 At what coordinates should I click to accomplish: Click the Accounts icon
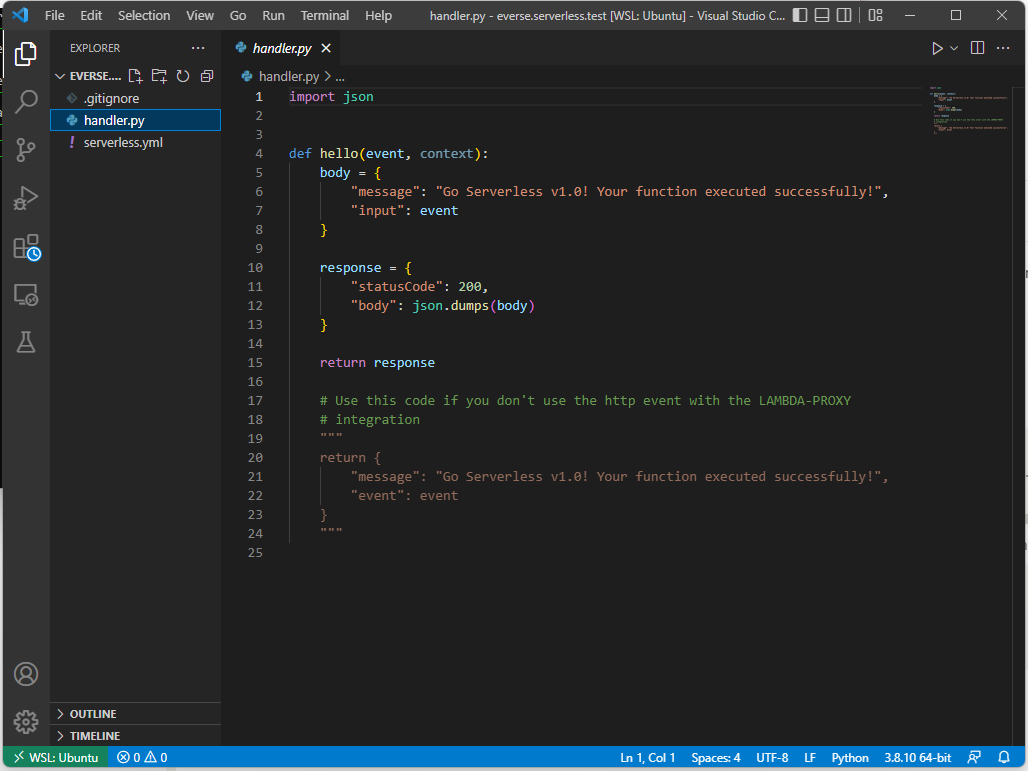point(26,674)
